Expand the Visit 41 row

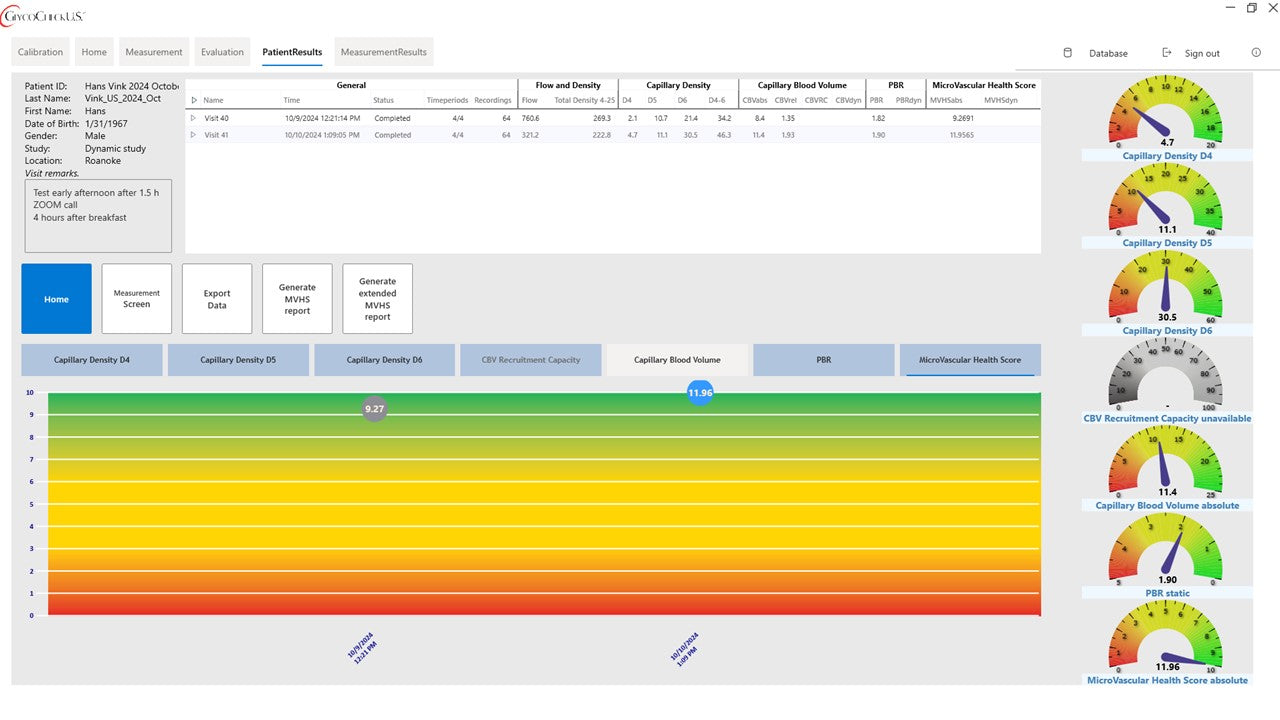(194, 135)
